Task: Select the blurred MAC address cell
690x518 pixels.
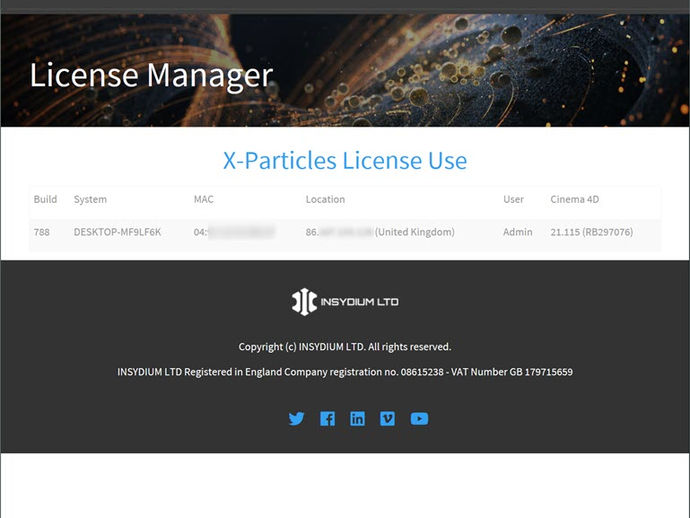Action: [235, 232]
